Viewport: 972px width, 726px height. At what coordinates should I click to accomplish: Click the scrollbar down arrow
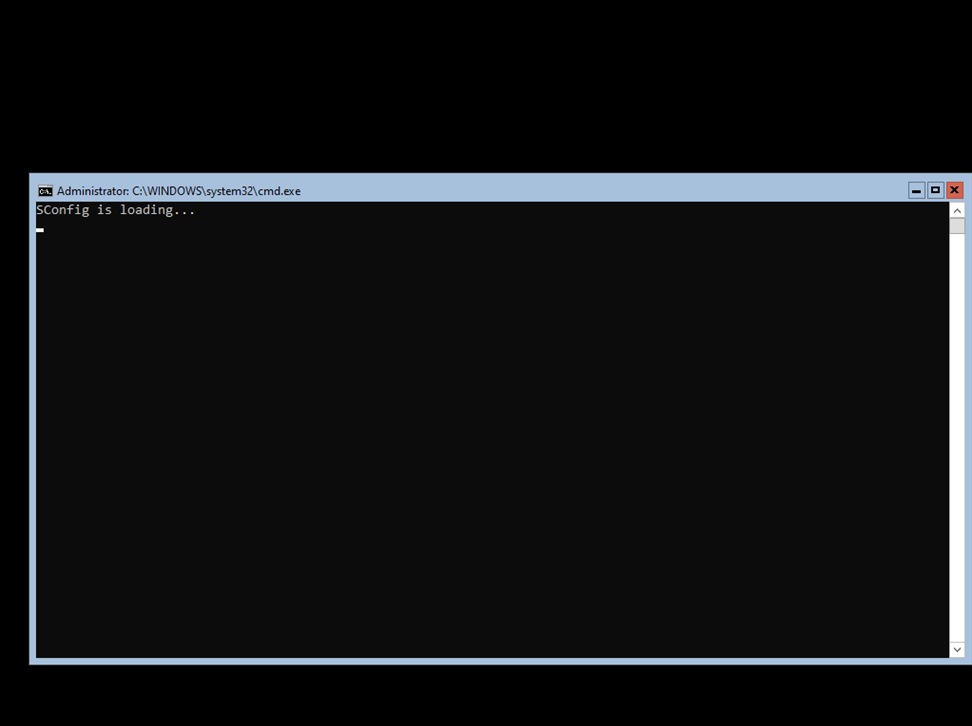click(x=957, y=650)
